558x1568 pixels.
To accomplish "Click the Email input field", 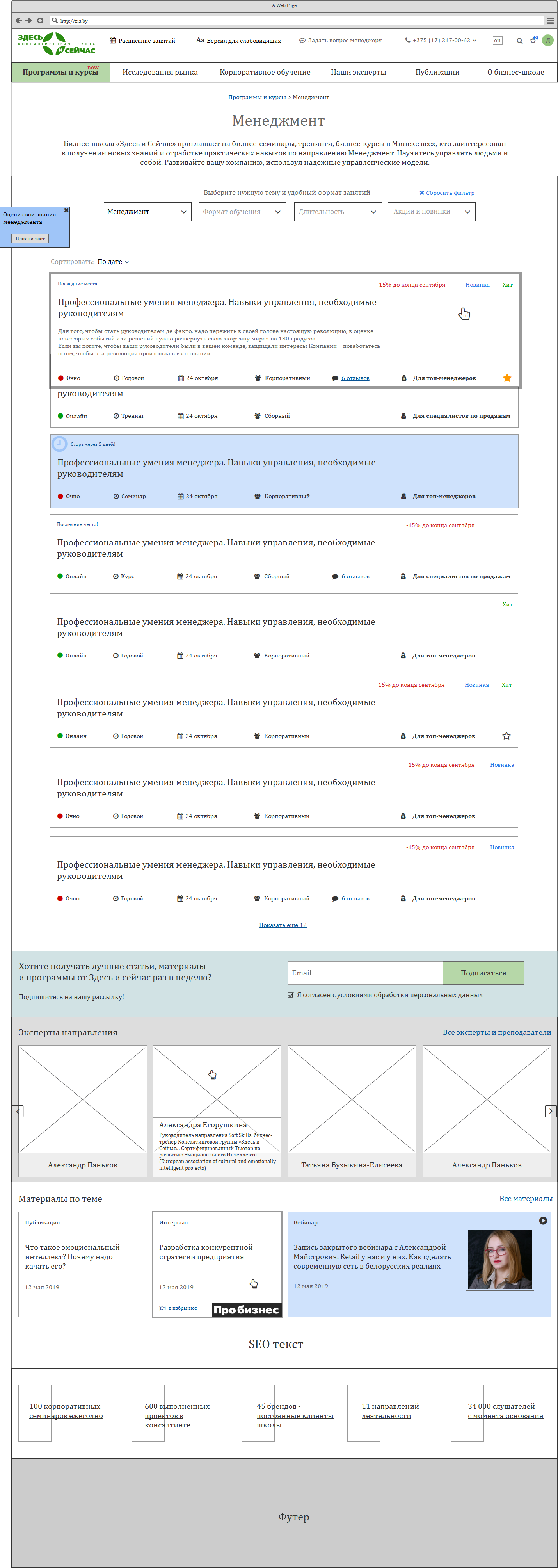I will click(365, 973).
